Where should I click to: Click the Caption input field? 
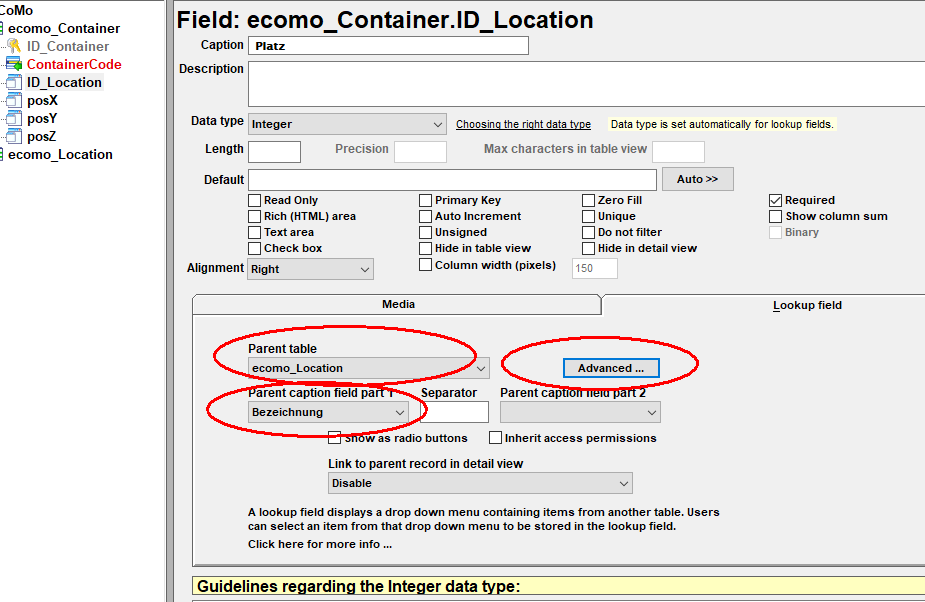(388, 45)
